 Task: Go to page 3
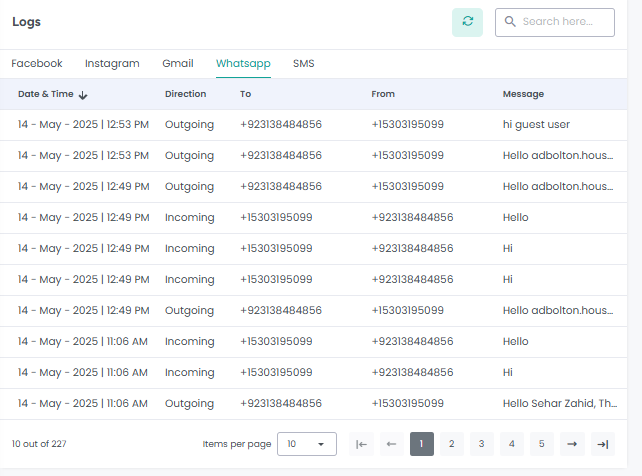point(482,444)
